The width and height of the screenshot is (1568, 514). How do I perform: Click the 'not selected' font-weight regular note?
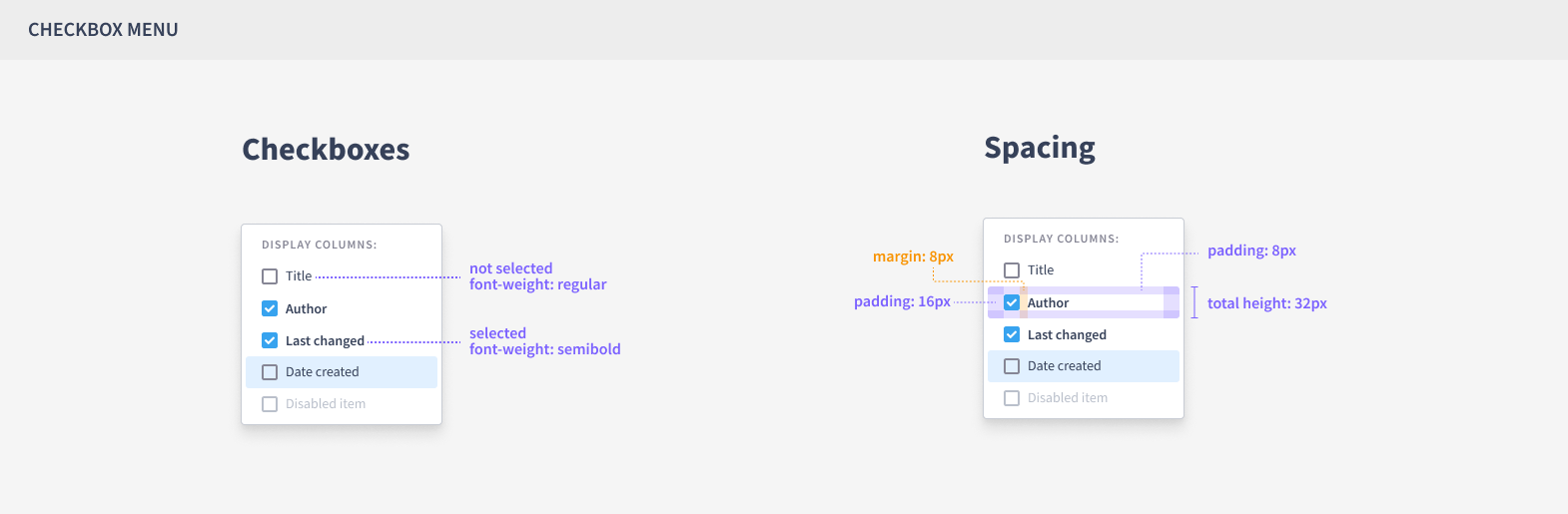(x=537, y=276)
